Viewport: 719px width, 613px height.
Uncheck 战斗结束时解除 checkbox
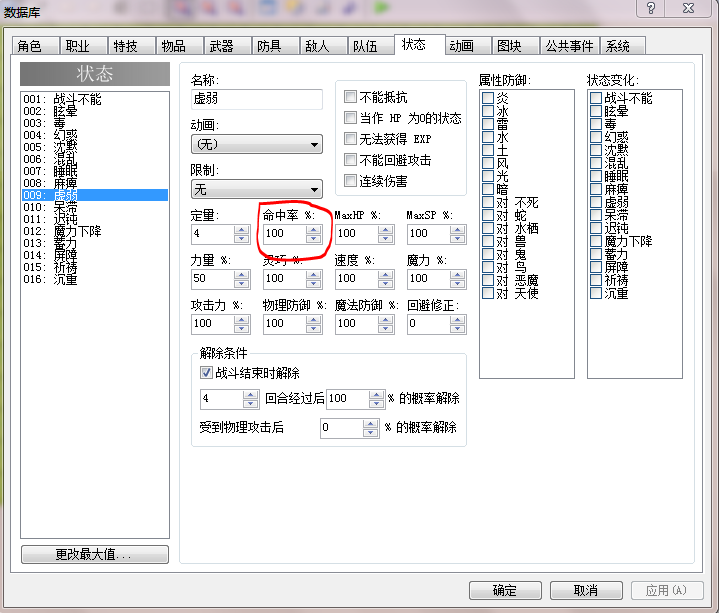[x=206, y=372]
